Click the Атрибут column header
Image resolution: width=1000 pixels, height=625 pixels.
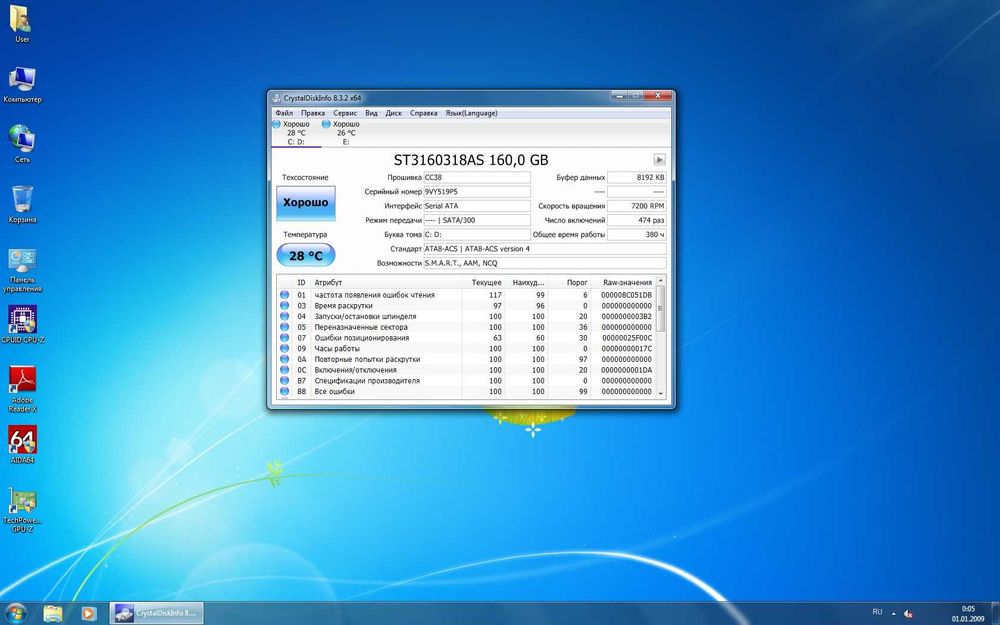click(386, 282)
